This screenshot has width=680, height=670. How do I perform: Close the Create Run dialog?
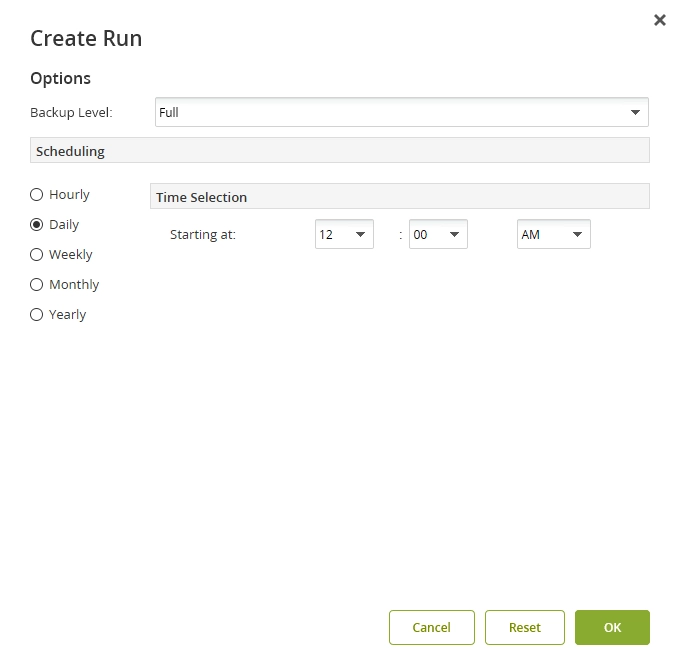(x=659, y=20)
